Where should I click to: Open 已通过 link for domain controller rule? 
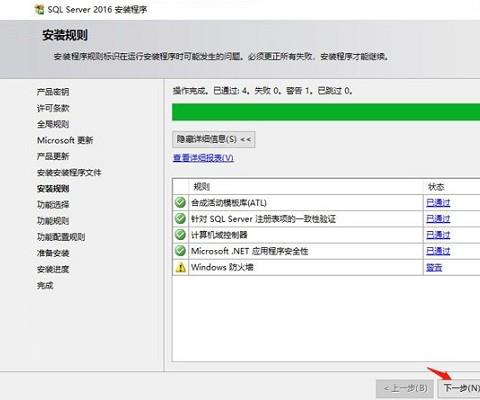coord(438,235)
